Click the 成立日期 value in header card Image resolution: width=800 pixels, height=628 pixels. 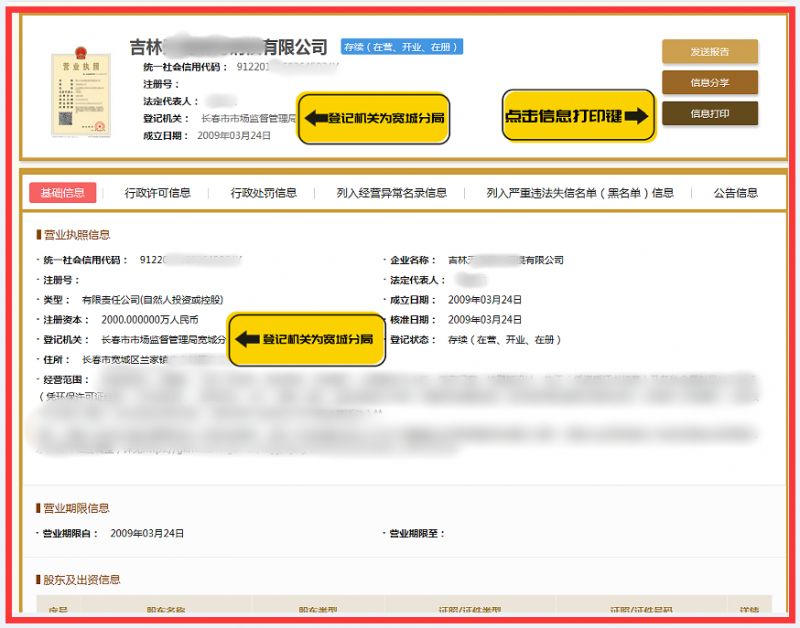point(234,136)
